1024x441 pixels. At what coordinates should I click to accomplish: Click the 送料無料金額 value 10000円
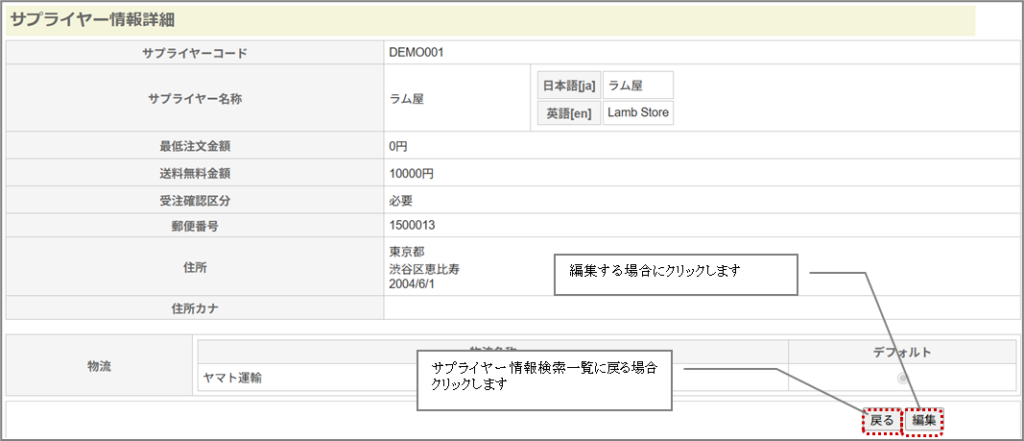pyautogui.click(x=411, y=173)
